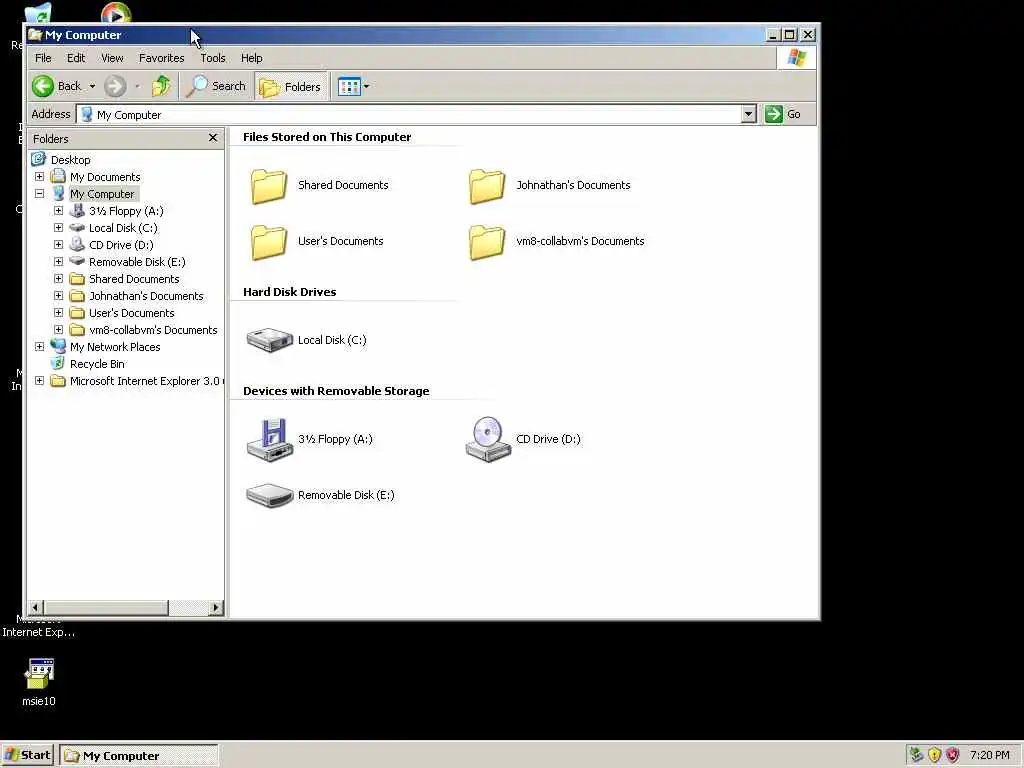Open Forward history dropdown arrow
1024x768 pixels.
tap(137, 86)
